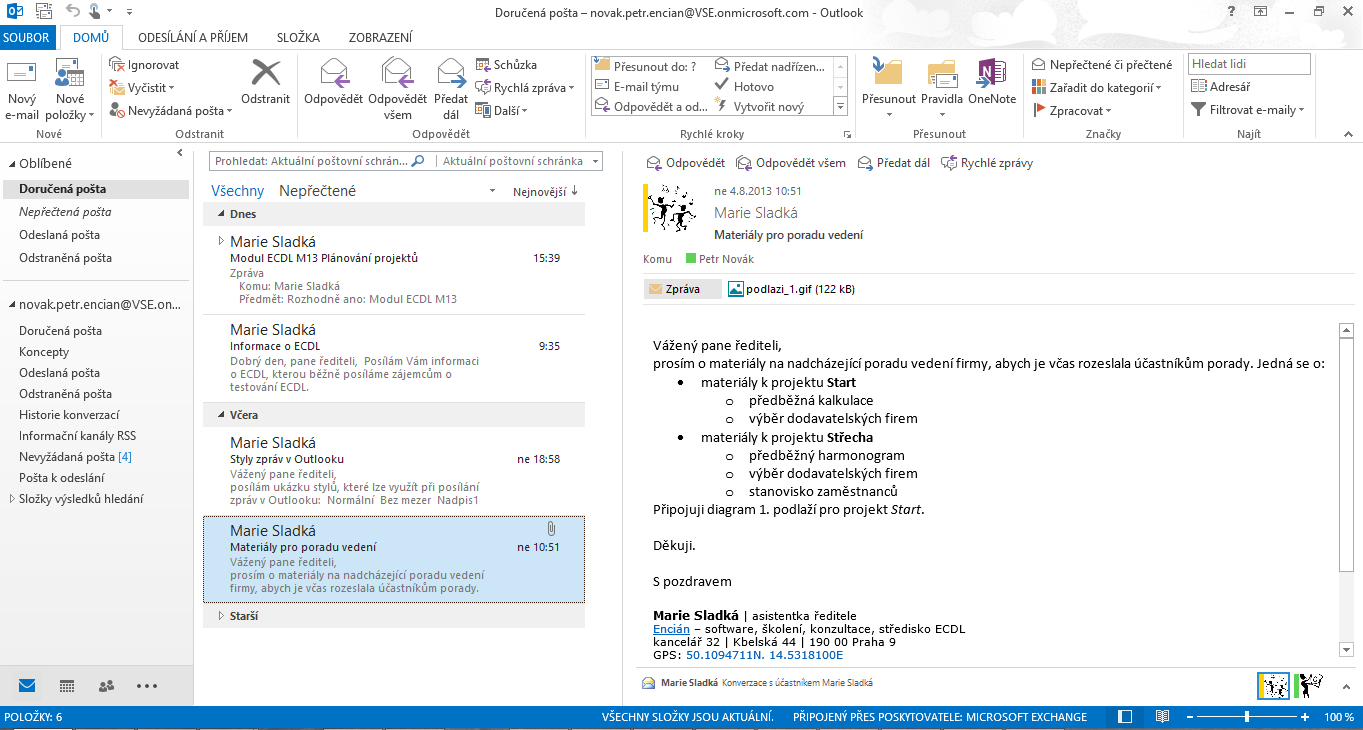Click the Ignorovat conversation button
The width and height of the screenshot is (1363, 730).
[x=145, y=65]
